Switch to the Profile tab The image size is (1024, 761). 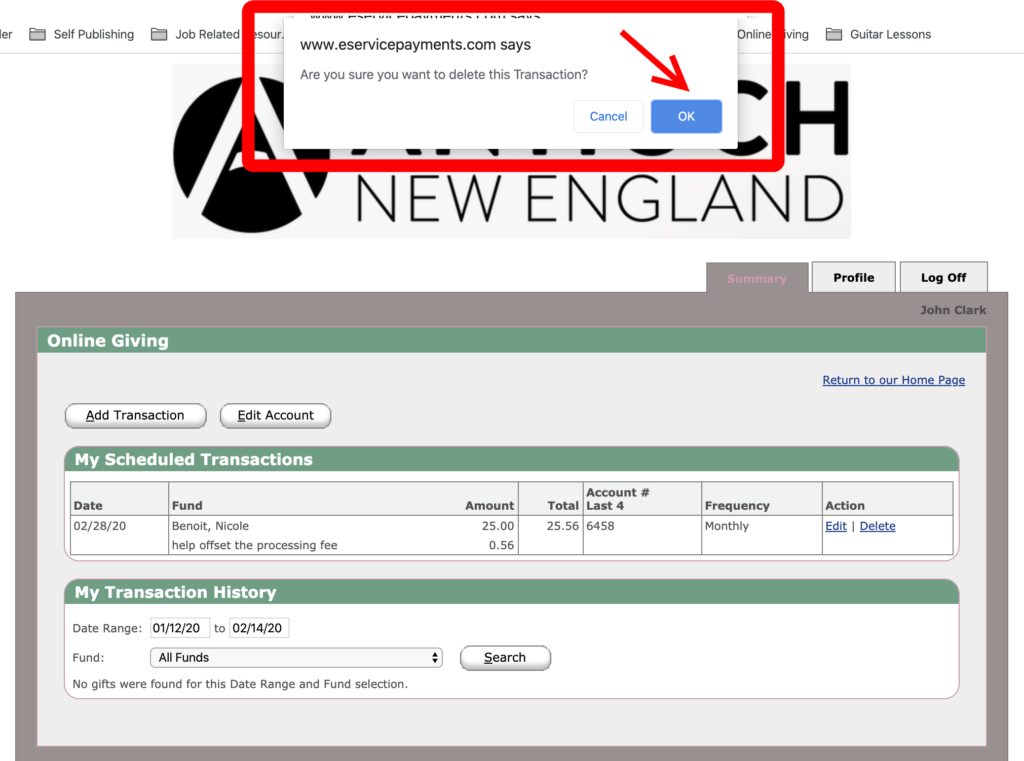coord(854,277)
